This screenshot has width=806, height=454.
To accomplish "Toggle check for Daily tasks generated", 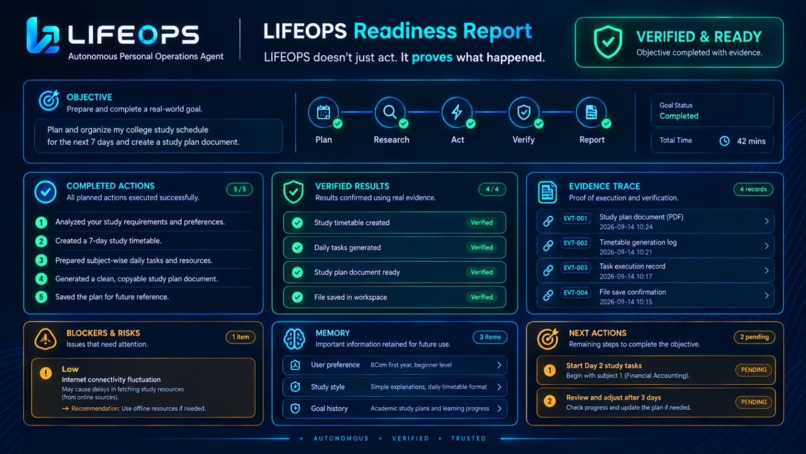I will tap(297, 247).
